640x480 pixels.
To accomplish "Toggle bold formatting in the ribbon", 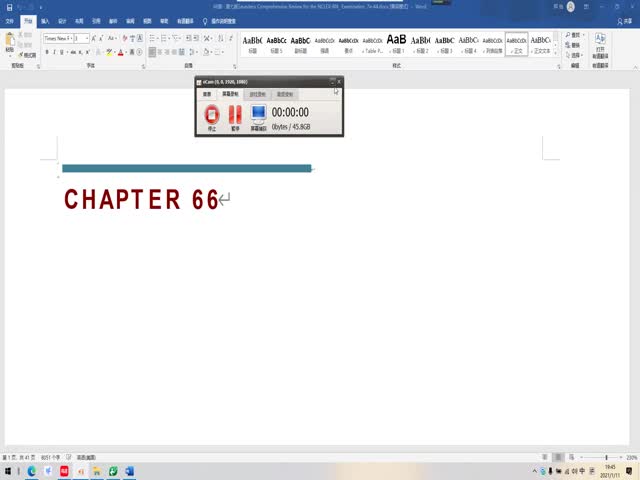I will [x=47, y=51].
